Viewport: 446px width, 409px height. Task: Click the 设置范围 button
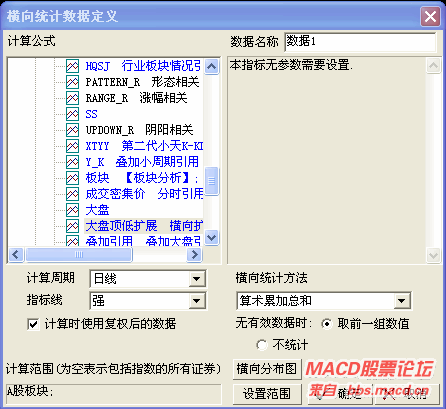click(267, 394)
